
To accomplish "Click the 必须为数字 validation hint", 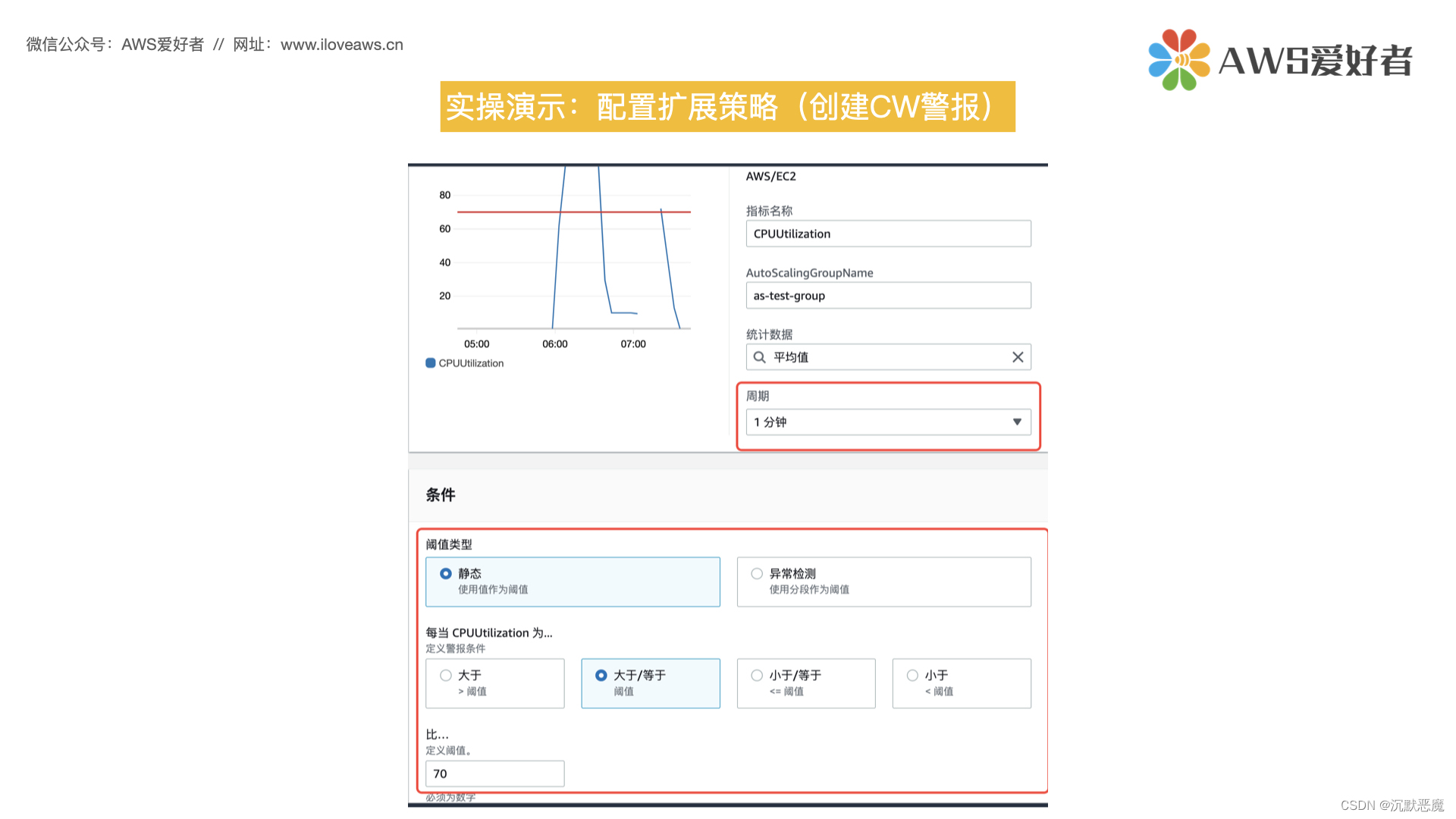I will click(450, 797).
